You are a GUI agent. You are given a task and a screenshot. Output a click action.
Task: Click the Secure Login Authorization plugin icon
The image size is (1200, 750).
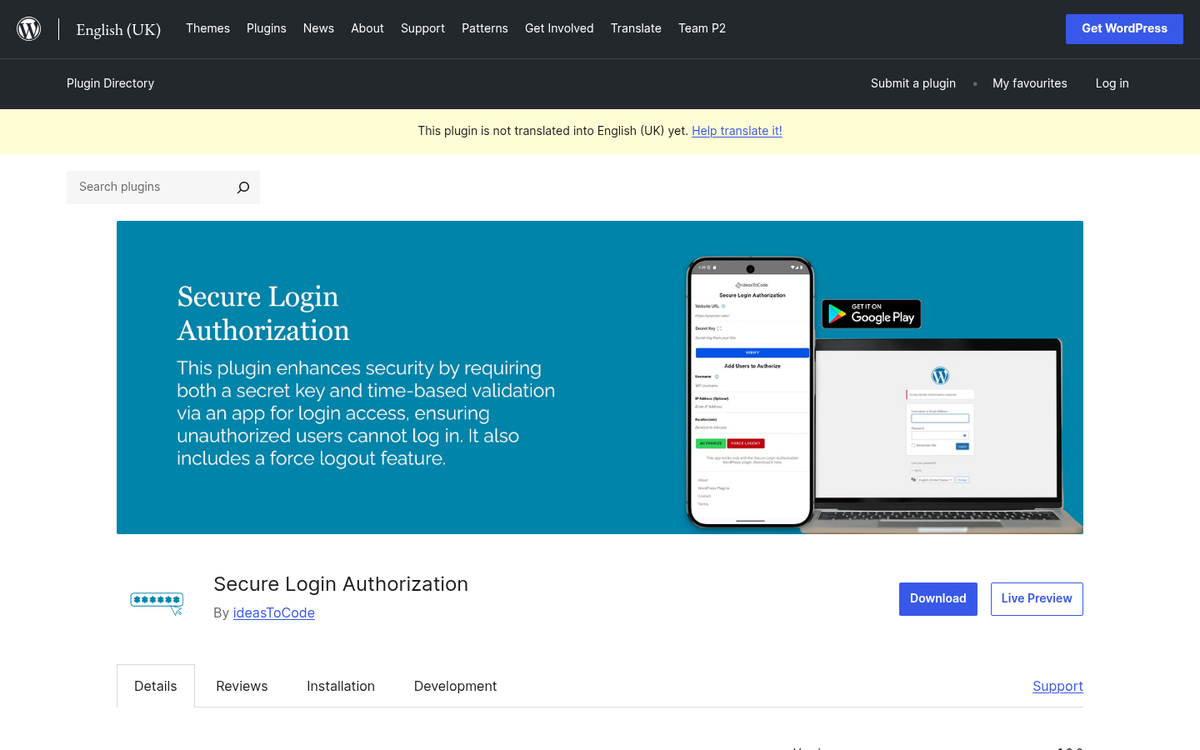click(x=156, y=599)
